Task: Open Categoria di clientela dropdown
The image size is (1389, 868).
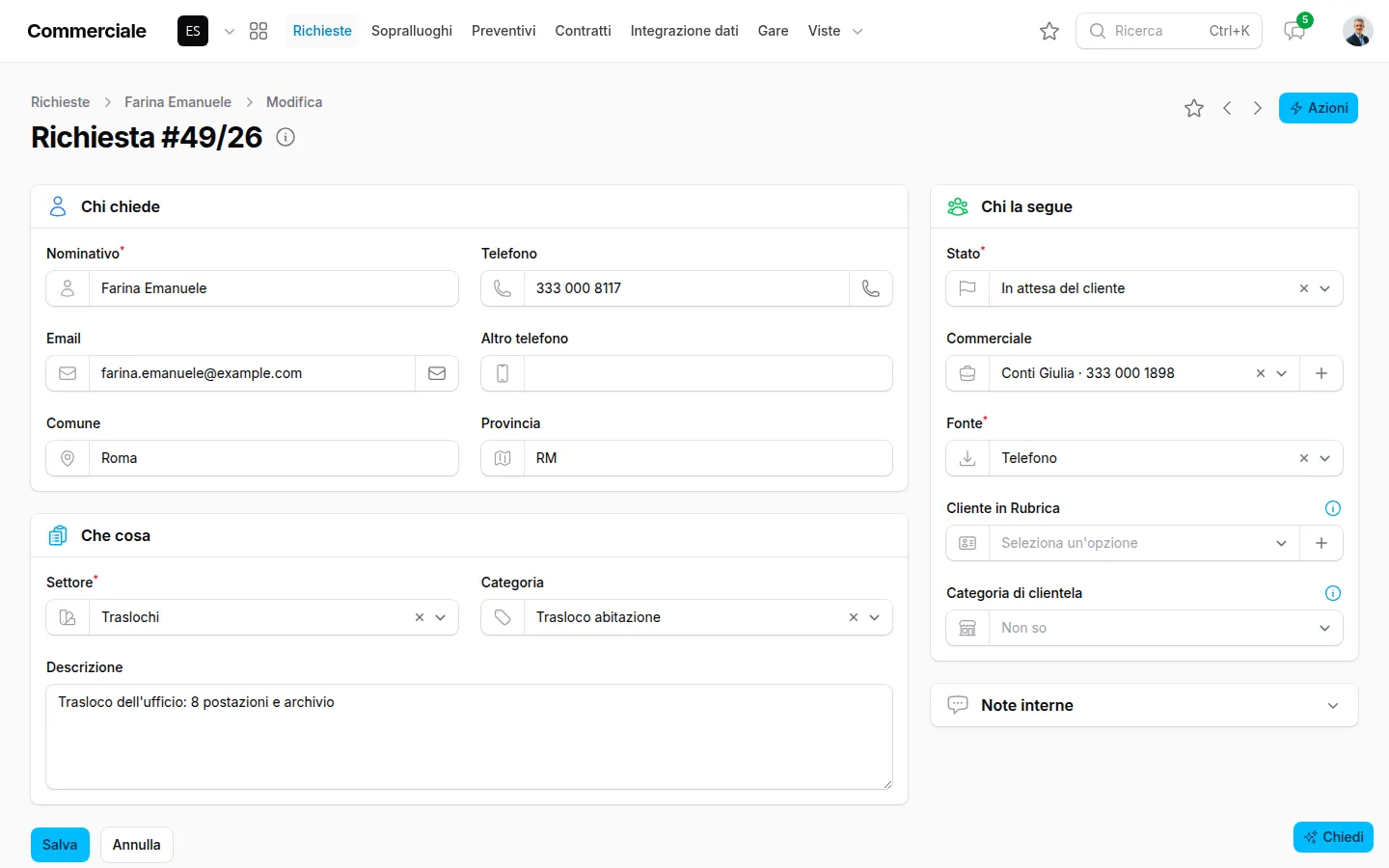Action: pyautogui.click(x=1325, y=628)
